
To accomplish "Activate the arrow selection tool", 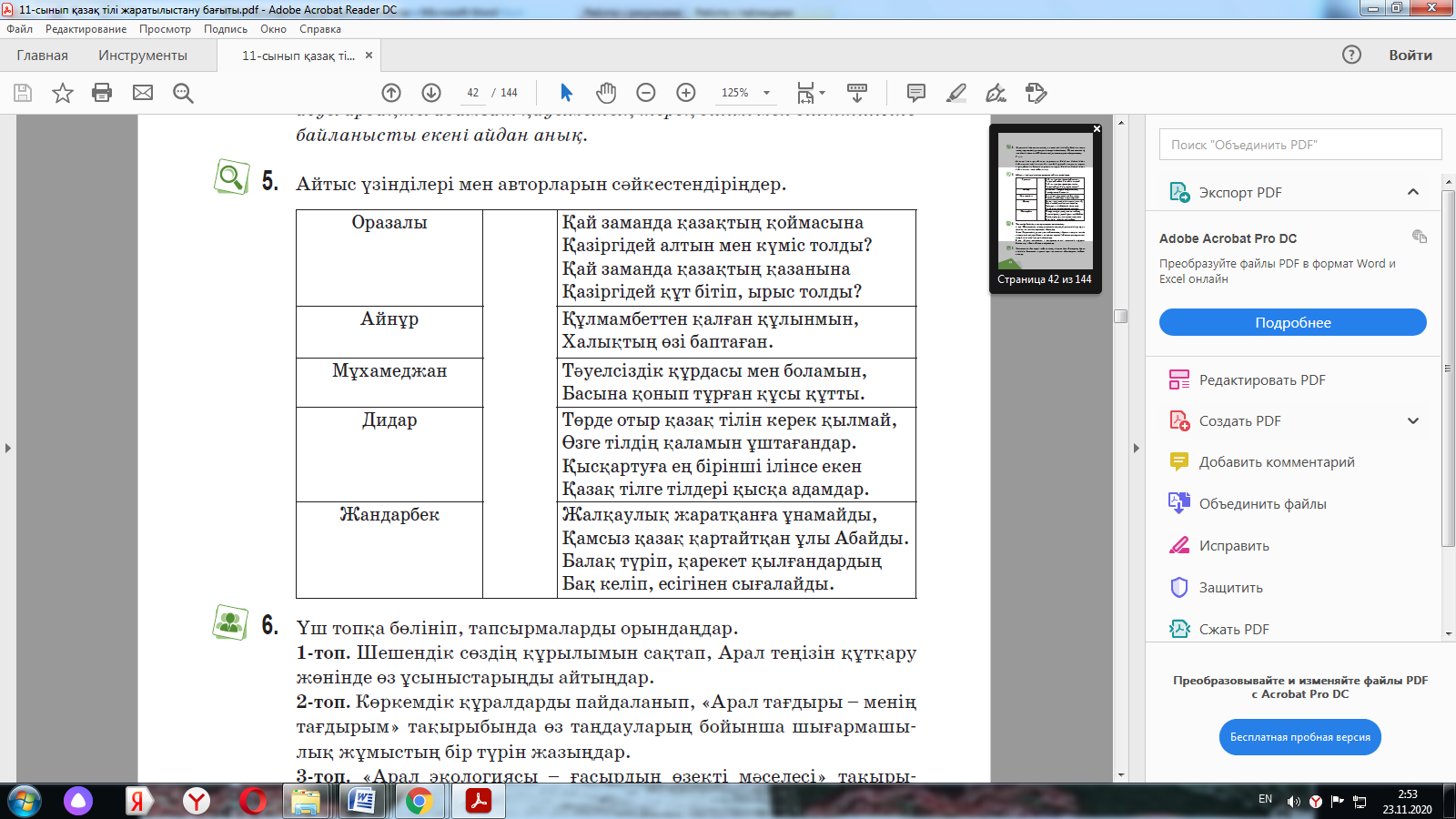I will pyautogui.click(x=566, y=93).
